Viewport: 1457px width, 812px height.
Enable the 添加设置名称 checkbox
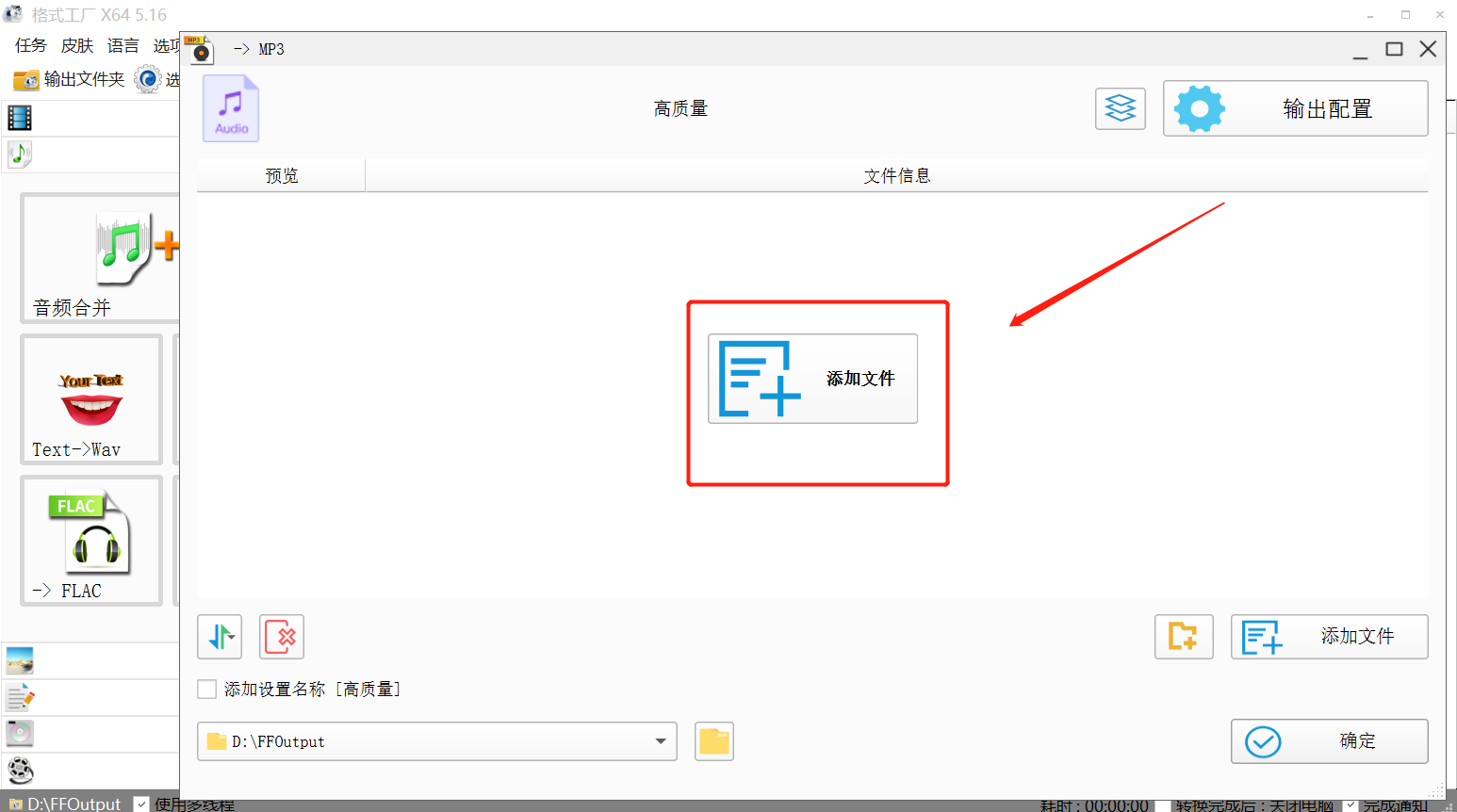207,690
